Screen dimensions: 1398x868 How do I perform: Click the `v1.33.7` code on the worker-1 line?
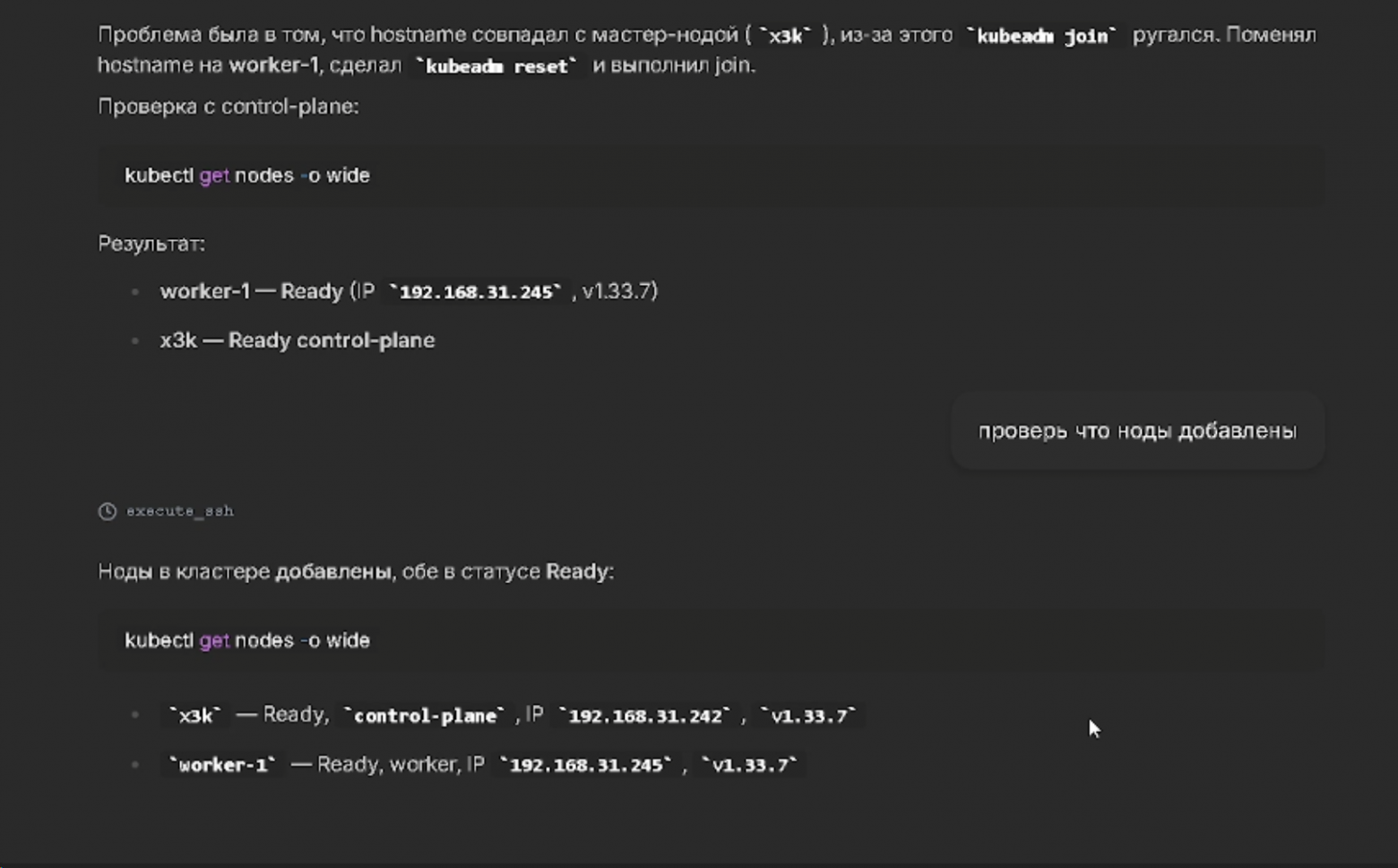748,766
